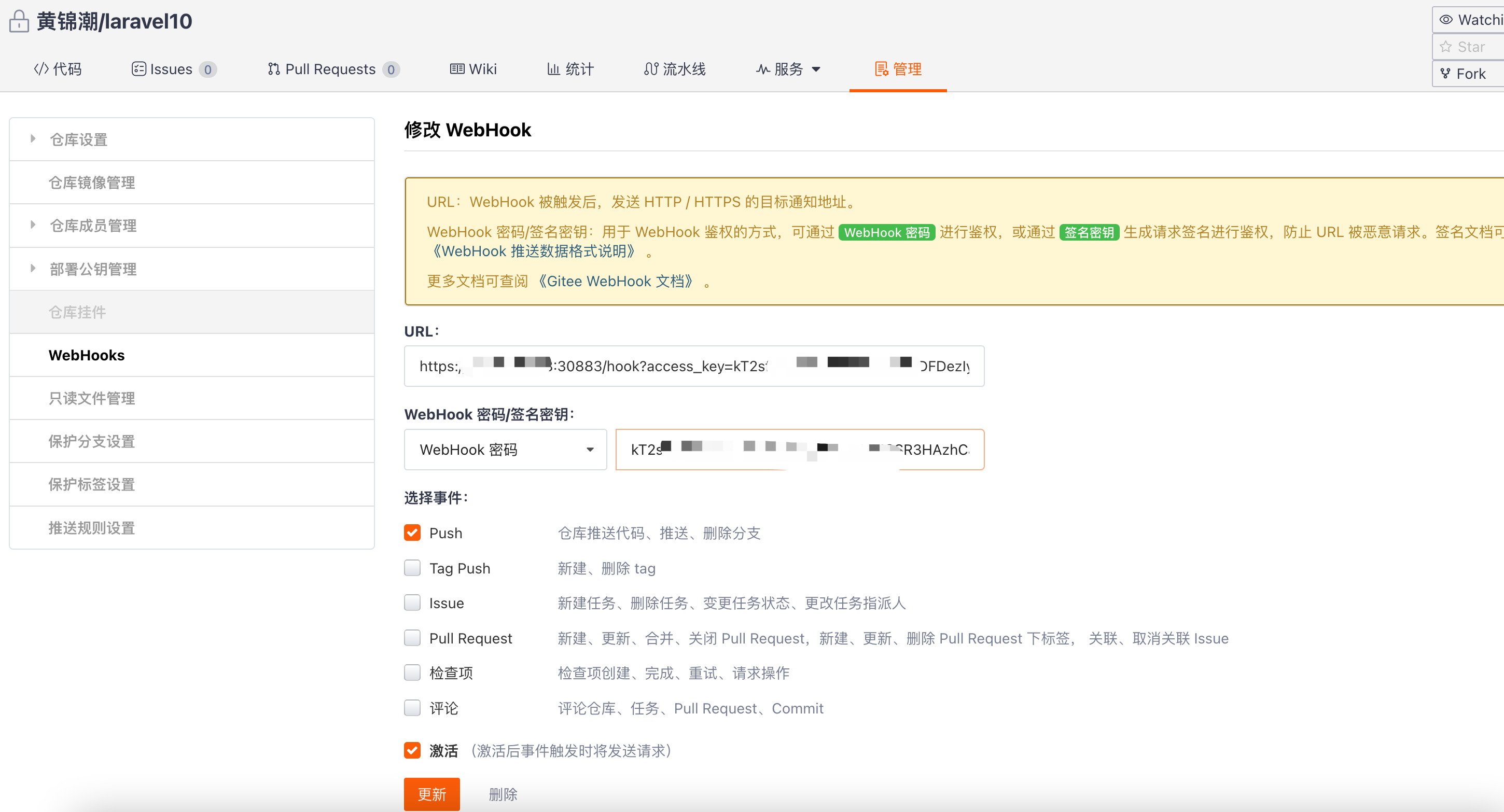Enable the Tag Push event checkbox
This screenshot has height=812, width=1504.
pos(413,567)
